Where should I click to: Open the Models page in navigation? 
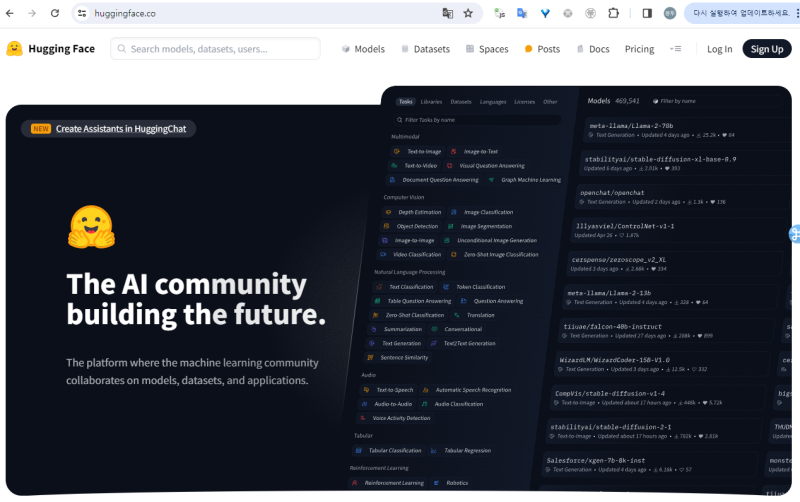pyautogui.click(x=363, y=49)
